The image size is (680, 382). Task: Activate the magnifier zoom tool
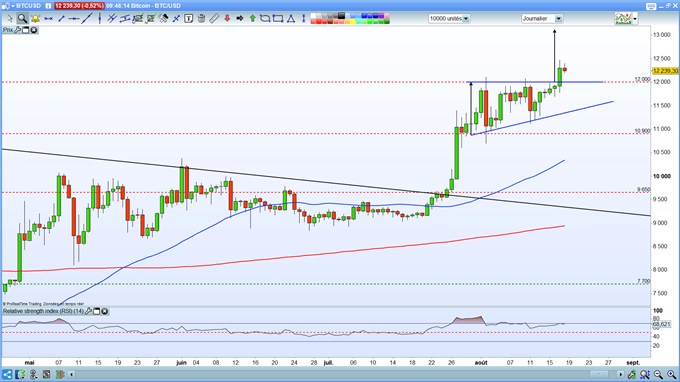pyautogui.click(x=23, y=19)
